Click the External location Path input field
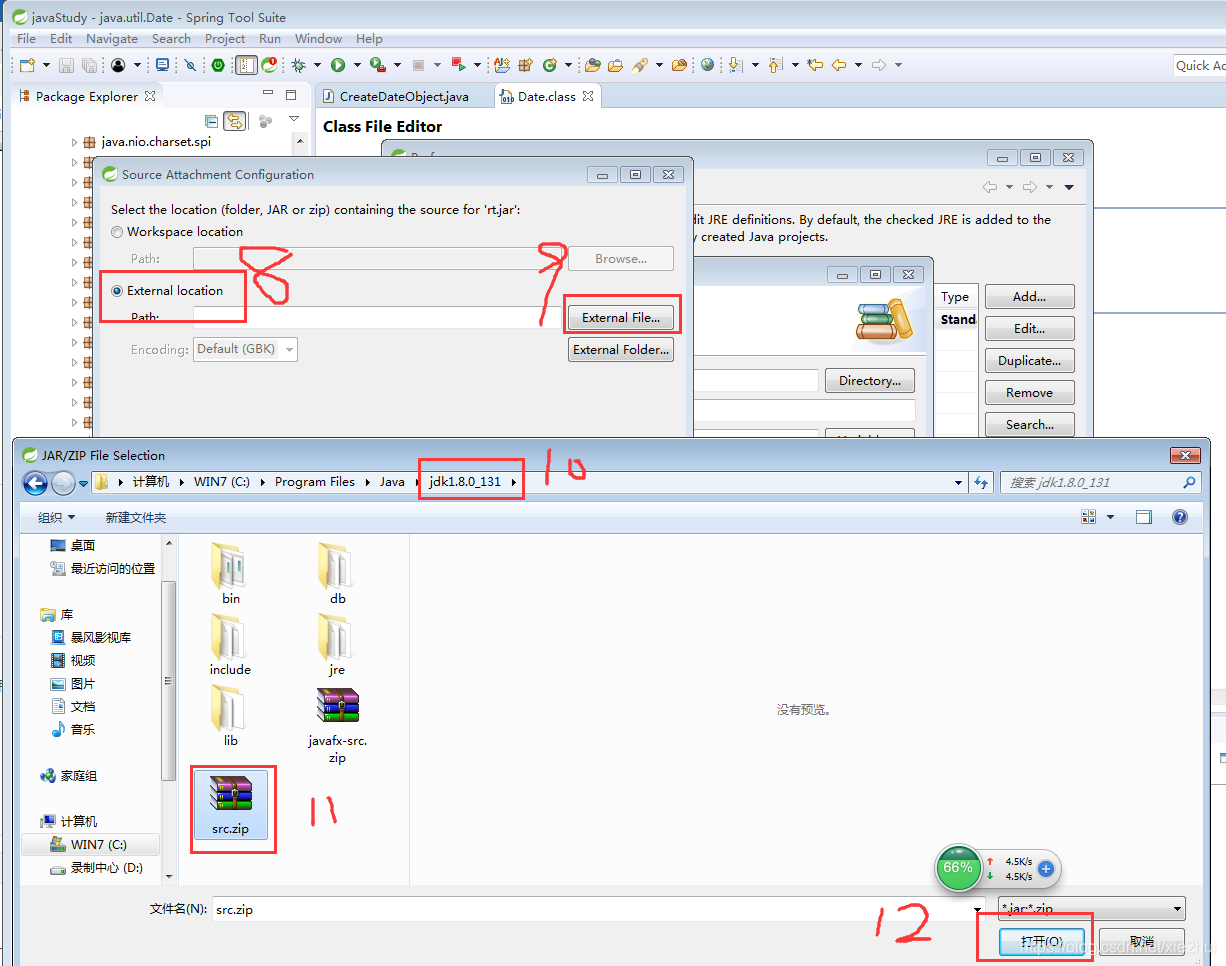 377,317
